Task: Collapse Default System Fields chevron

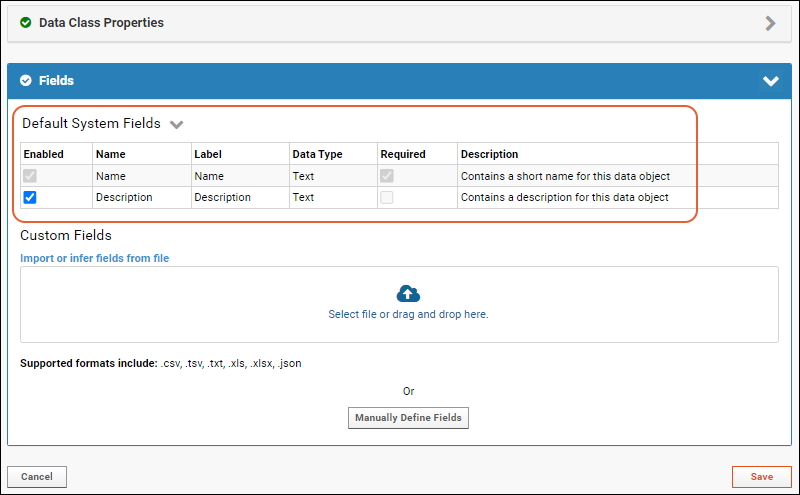Action: click(177, 125)
